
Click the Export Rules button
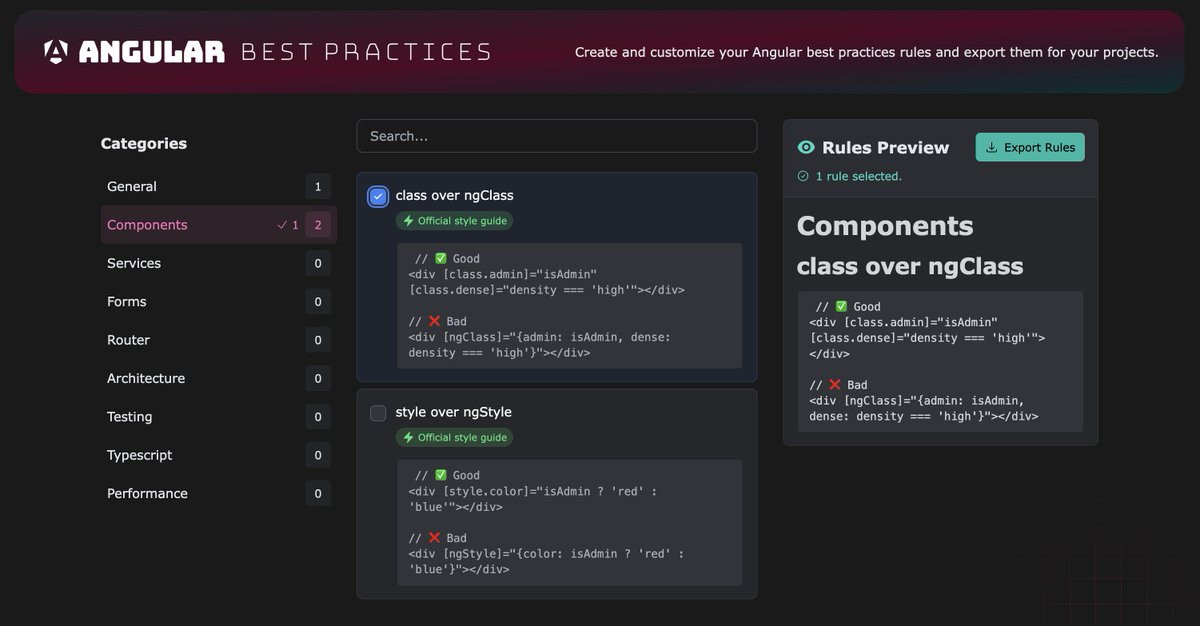1030,147
